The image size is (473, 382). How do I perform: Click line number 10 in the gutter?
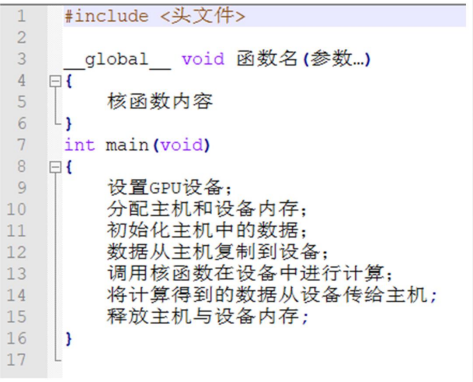coord(16,209)
